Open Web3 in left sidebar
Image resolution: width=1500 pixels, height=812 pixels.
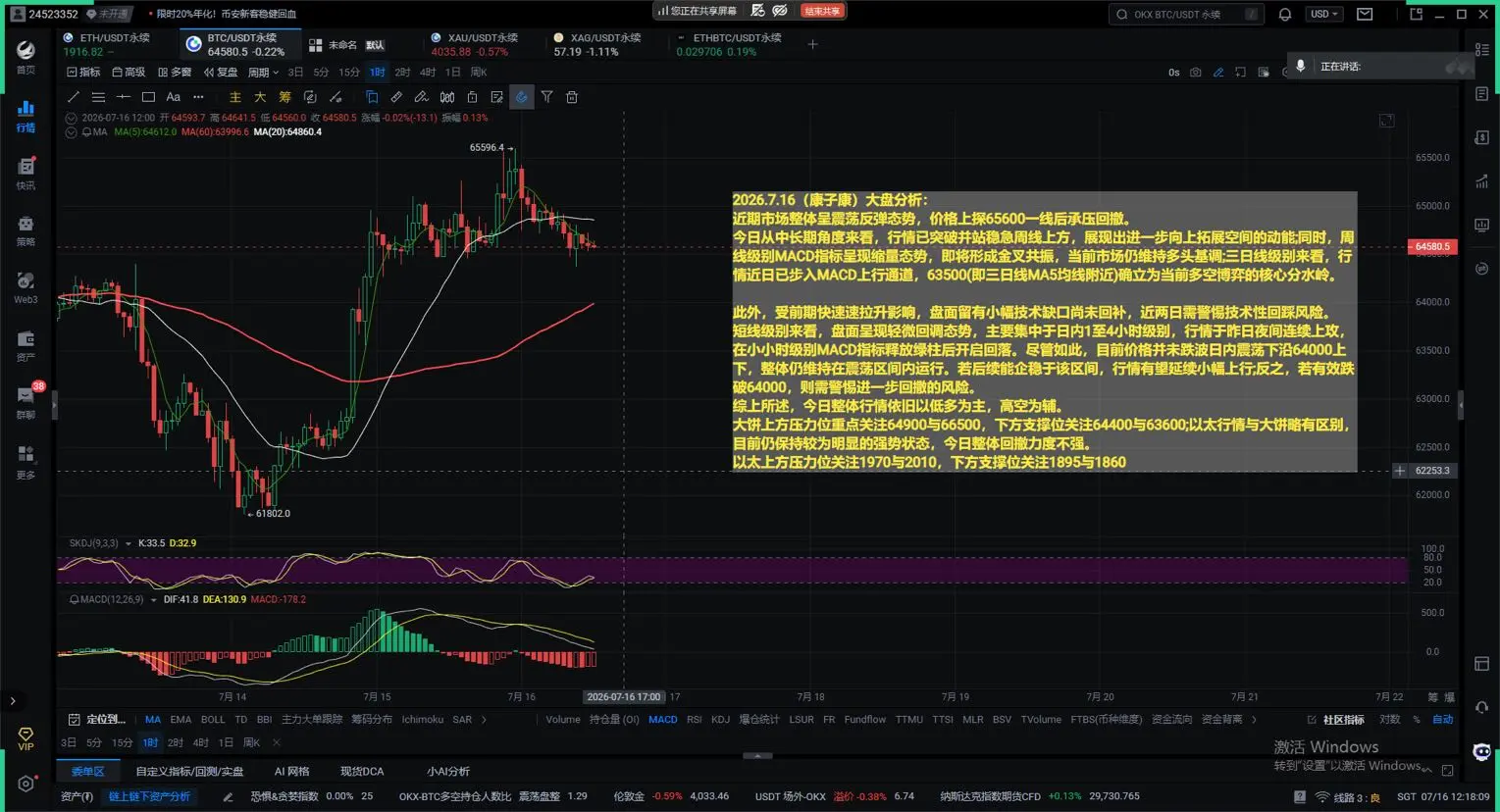point(26,287)
